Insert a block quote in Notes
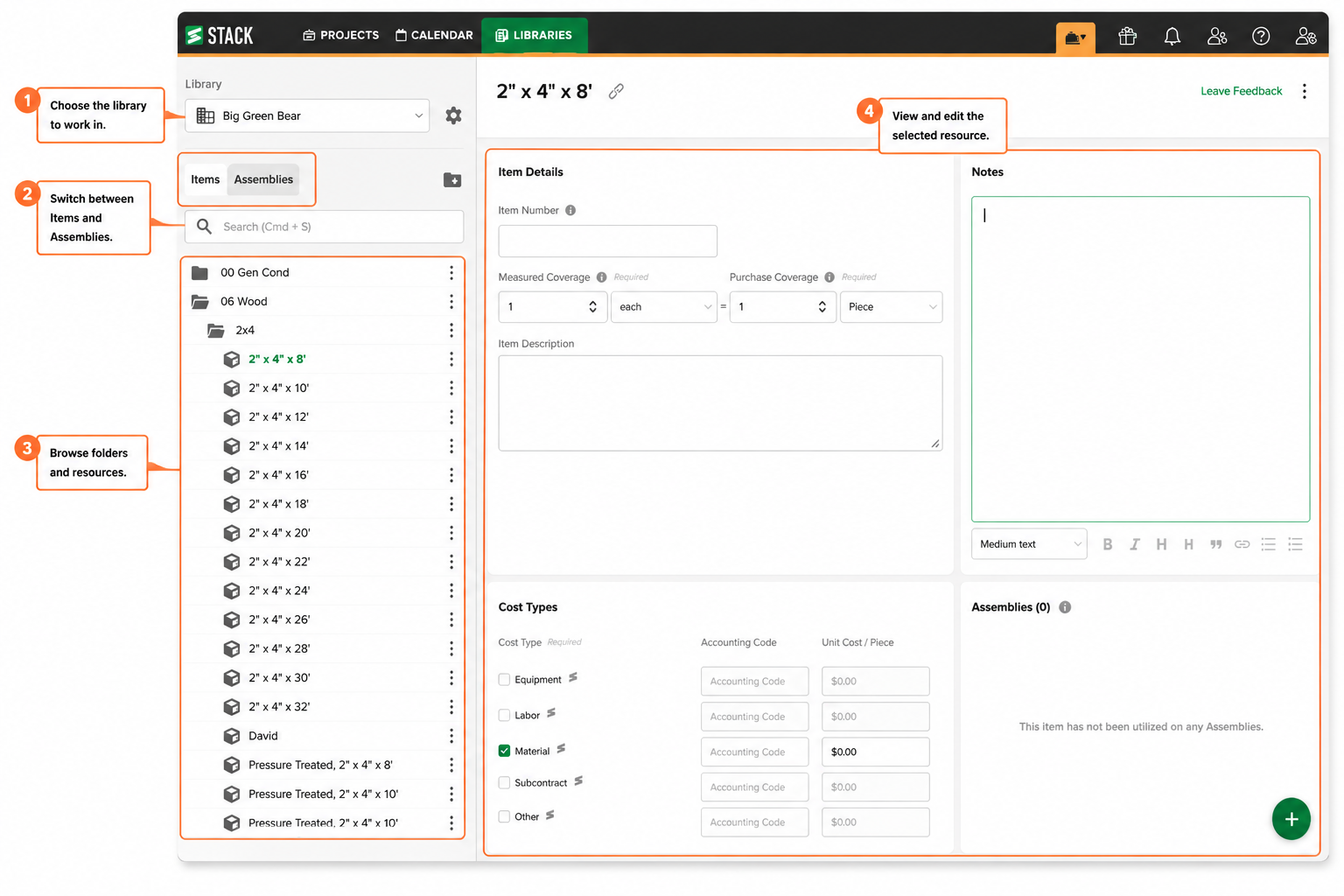1344x896 pixels. coord(1215,544)
